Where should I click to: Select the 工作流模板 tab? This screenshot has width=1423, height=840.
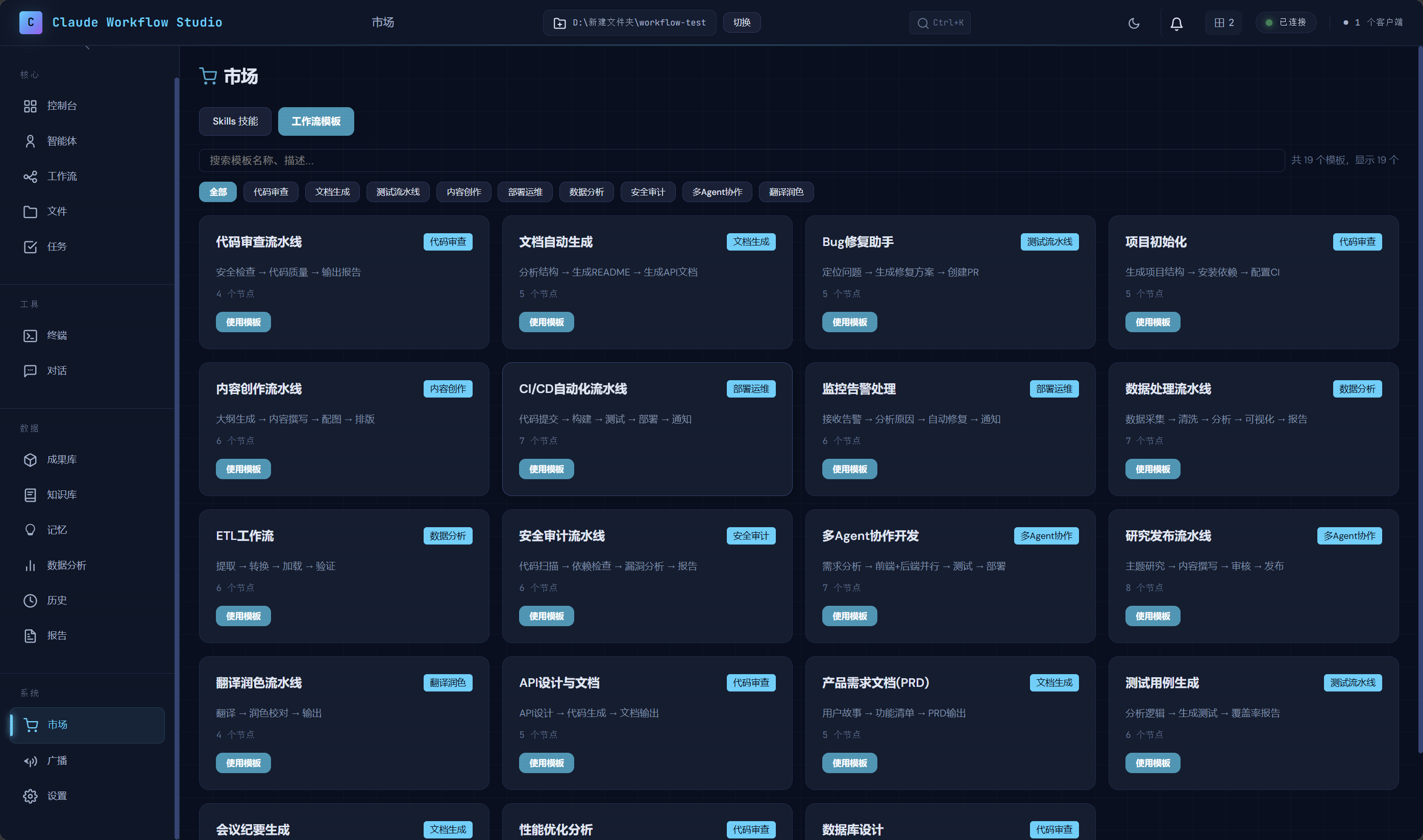point(316,121)
